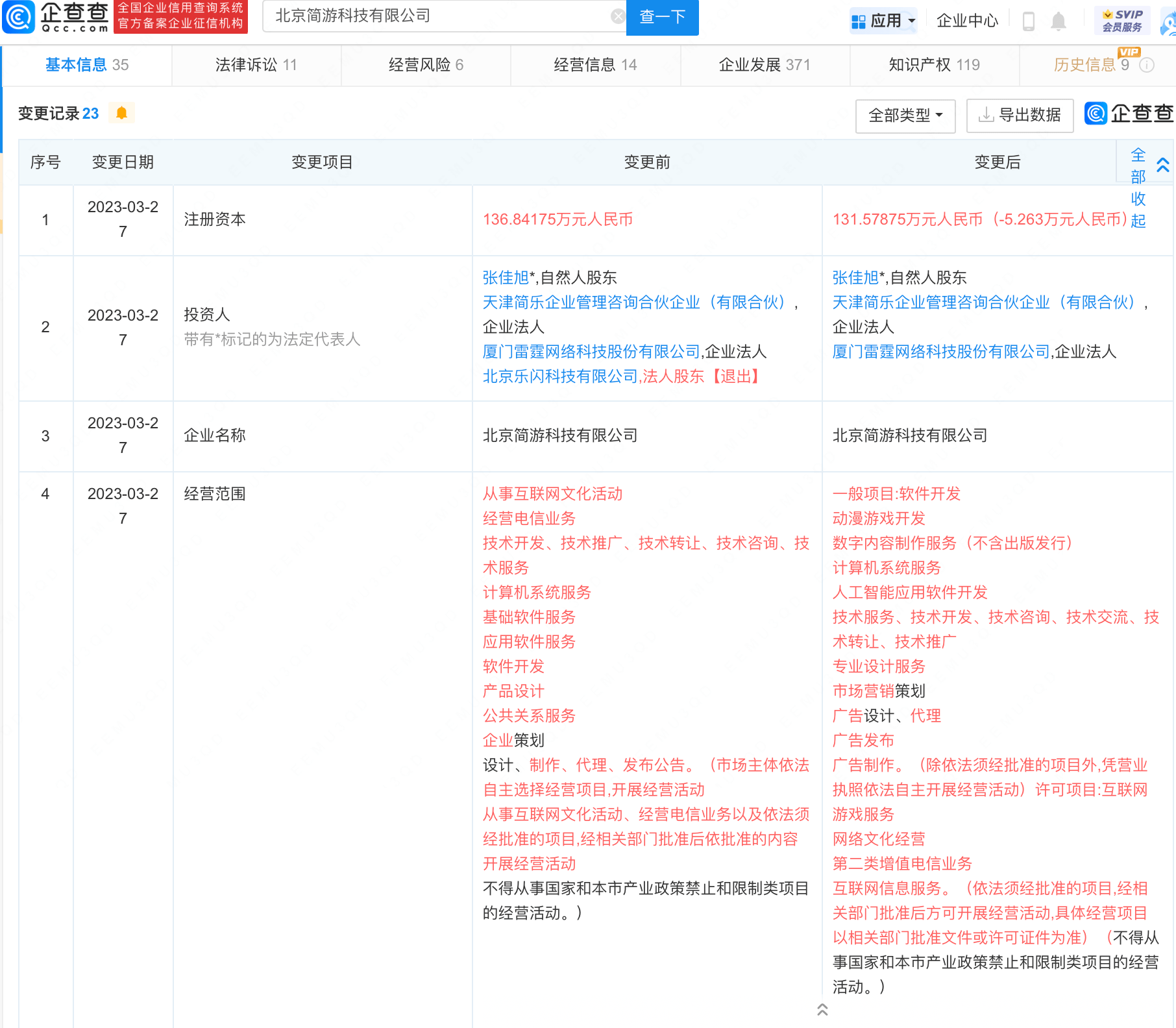
Task: Clear the search field with the X icon
Action: (x=618, y=17)
